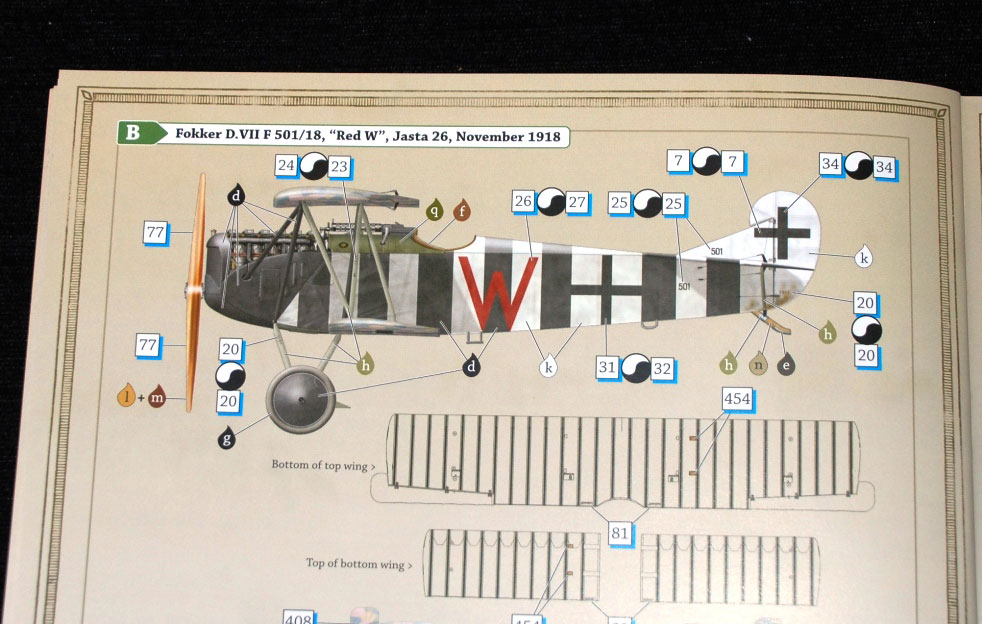Click the "Top of bottom wing" label
The image size is (982, 624).
pyautogui.click(x=358, y=564)
